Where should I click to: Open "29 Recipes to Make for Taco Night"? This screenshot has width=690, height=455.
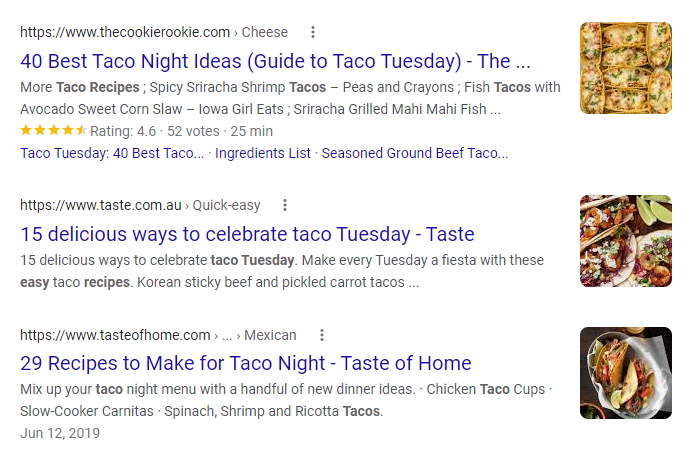(245, 363)
